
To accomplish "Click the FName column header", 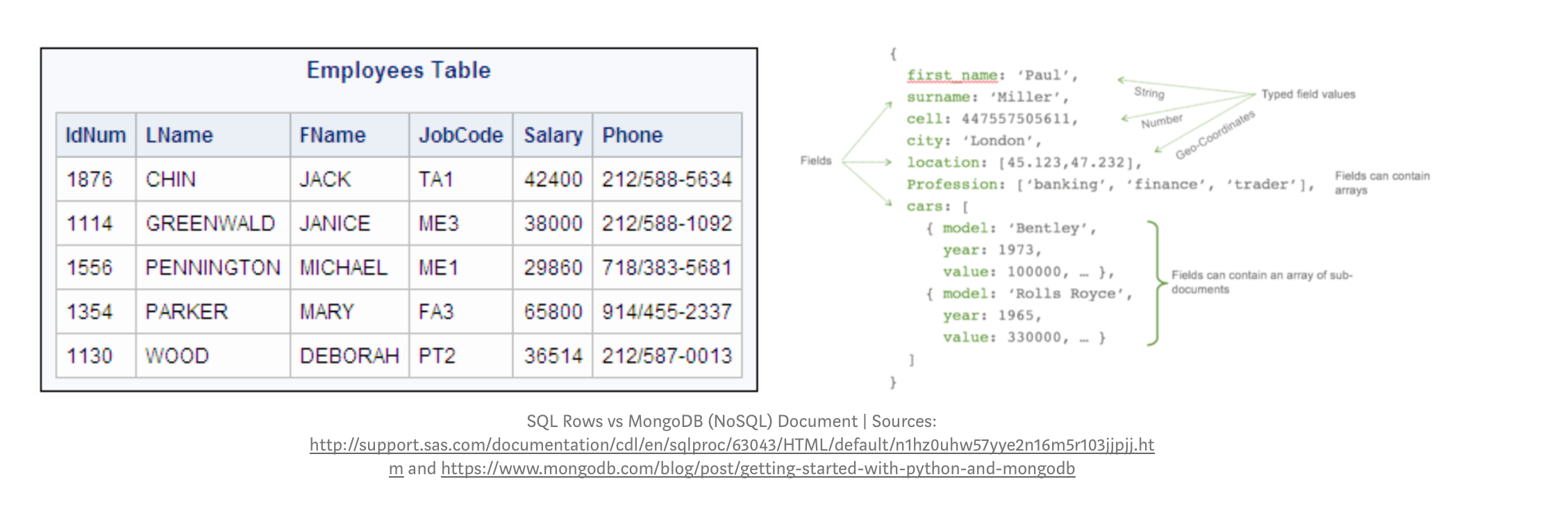I will point(332,135).
